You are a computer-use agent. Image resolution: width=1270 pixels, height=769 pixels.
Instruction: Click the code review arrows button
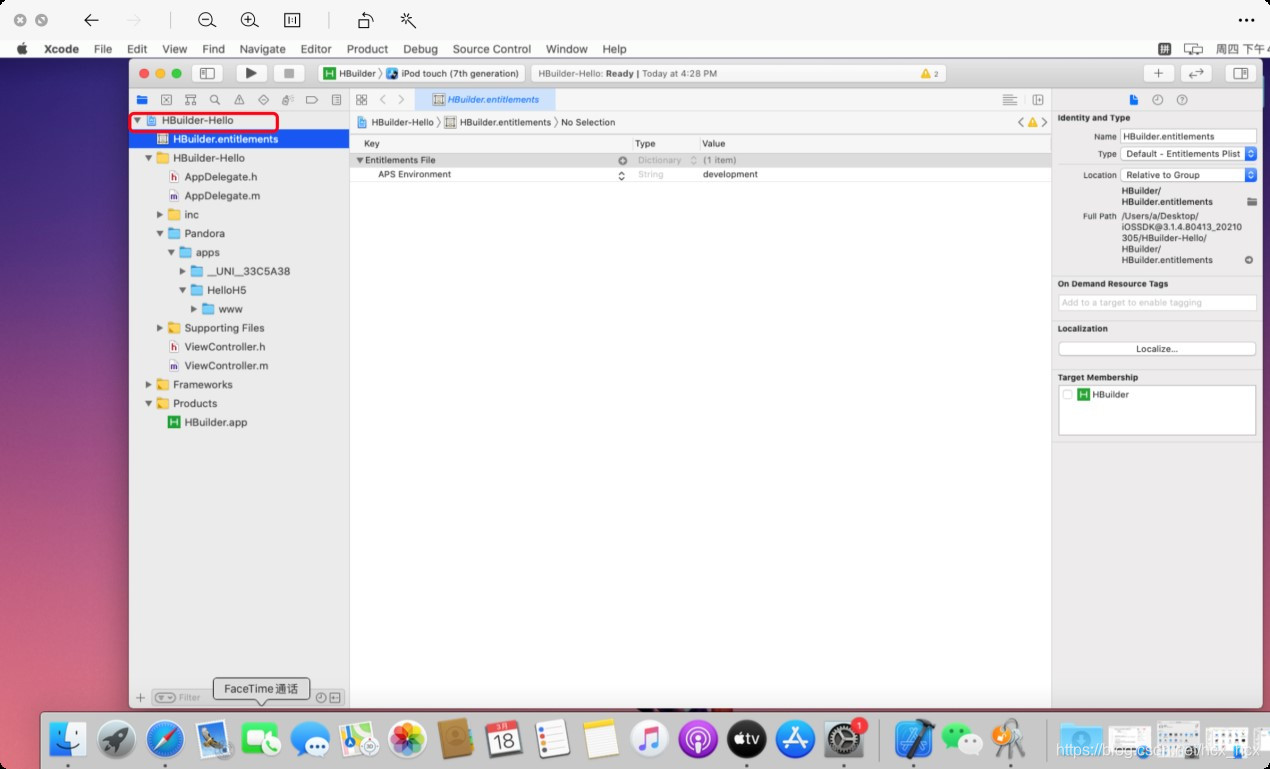1196,73
